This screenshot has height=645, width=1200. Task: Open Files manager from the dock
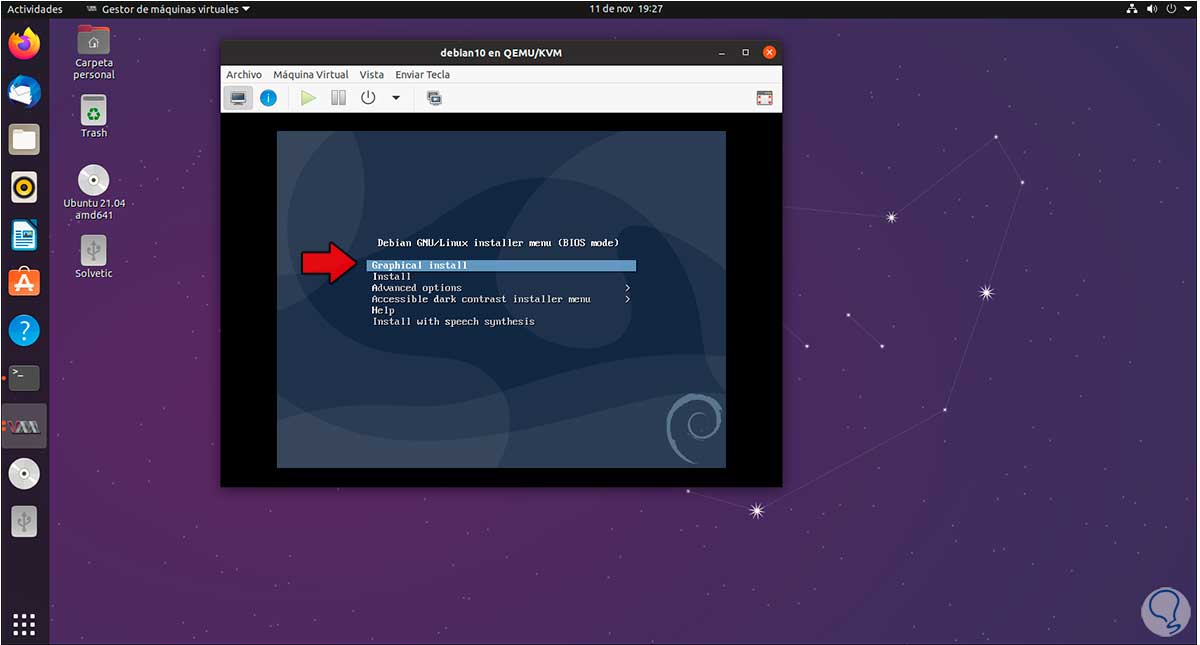tap(24, 140)
